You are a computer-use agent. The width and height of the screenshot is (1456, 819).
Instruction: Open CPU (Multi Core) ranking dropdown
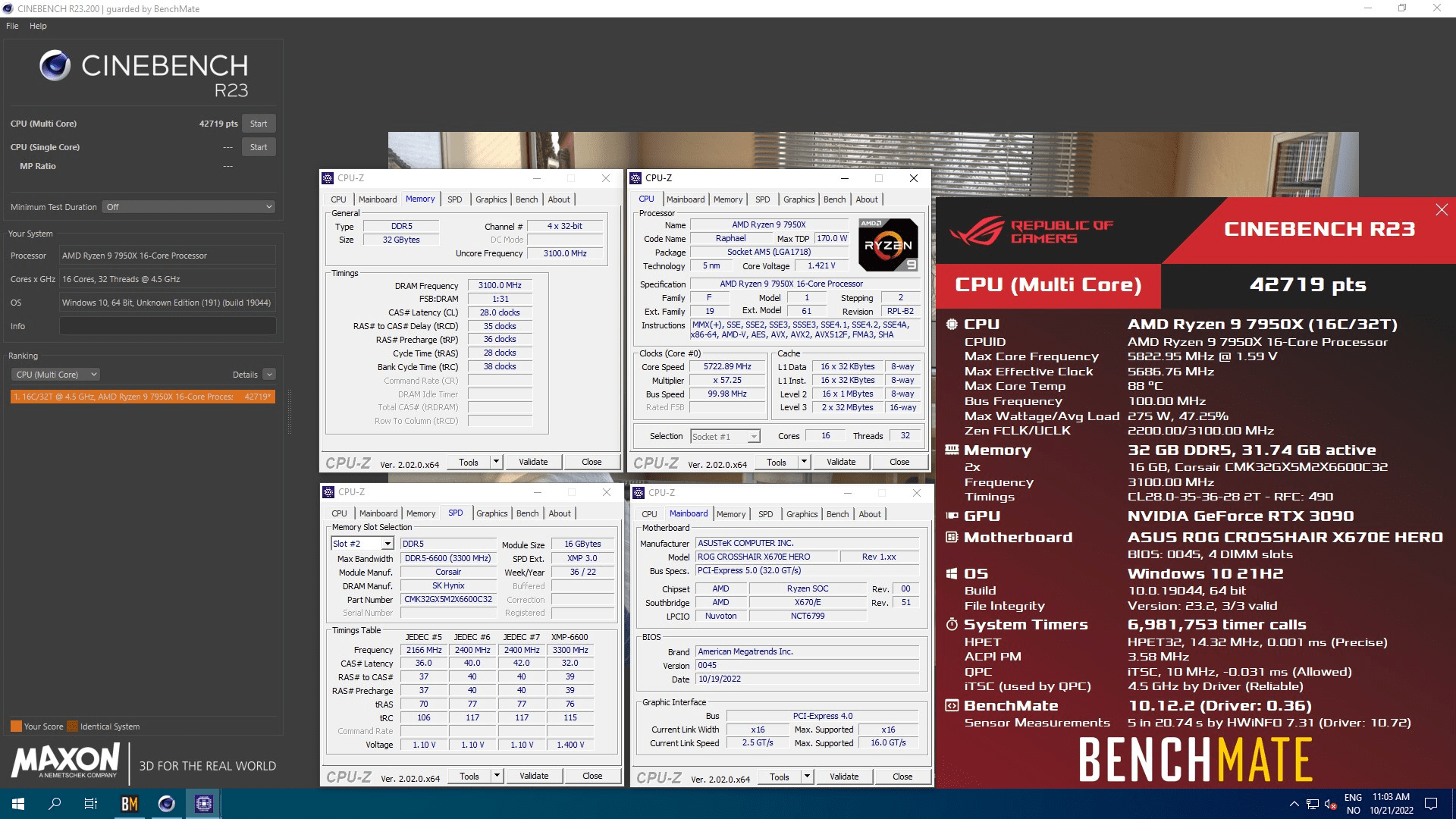coord(56,375)
